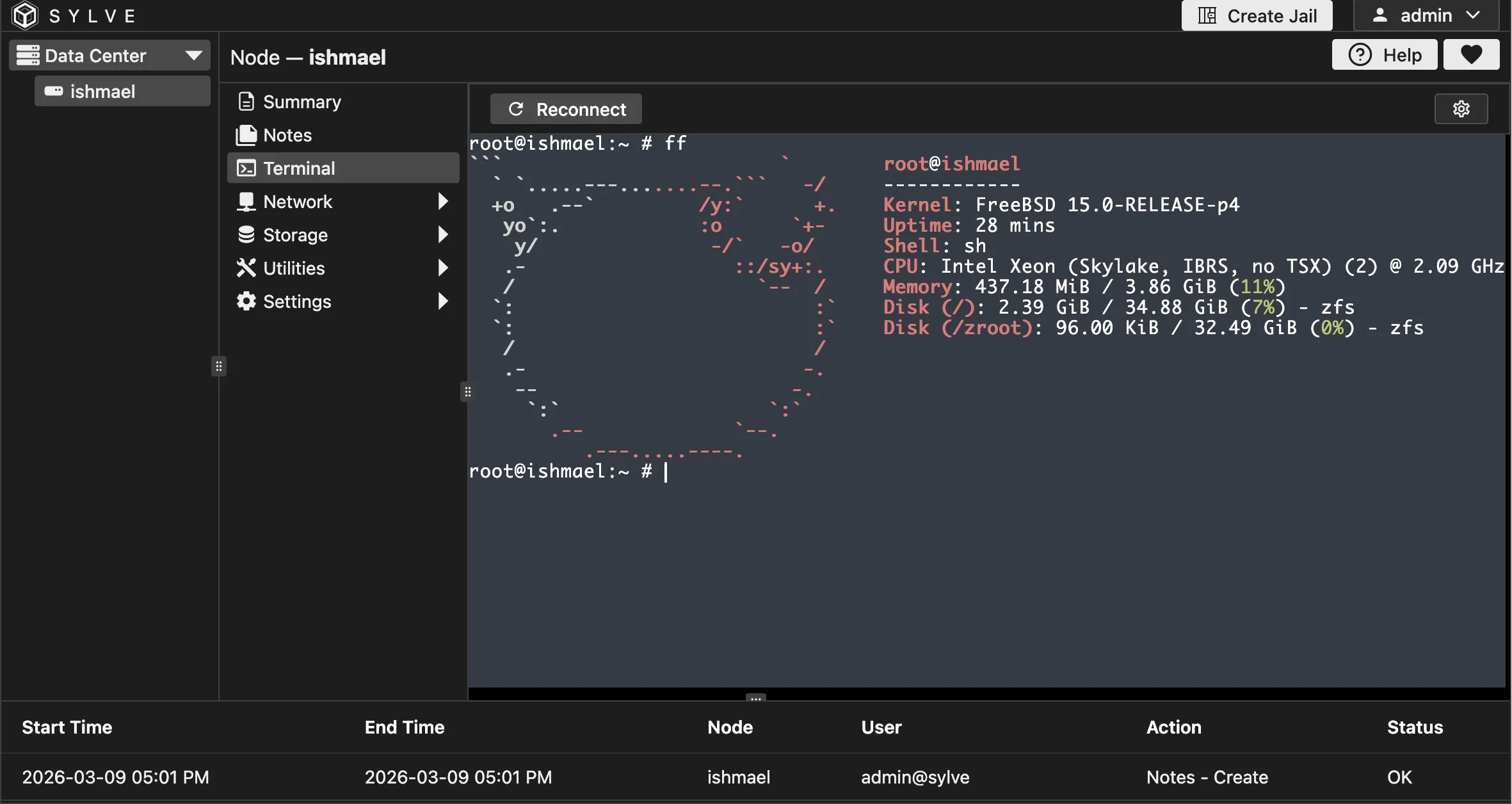The width and height of the screenshot is (1512, 804).
Task: Open Notes via its sidebar icon
Action: [246, 134]
